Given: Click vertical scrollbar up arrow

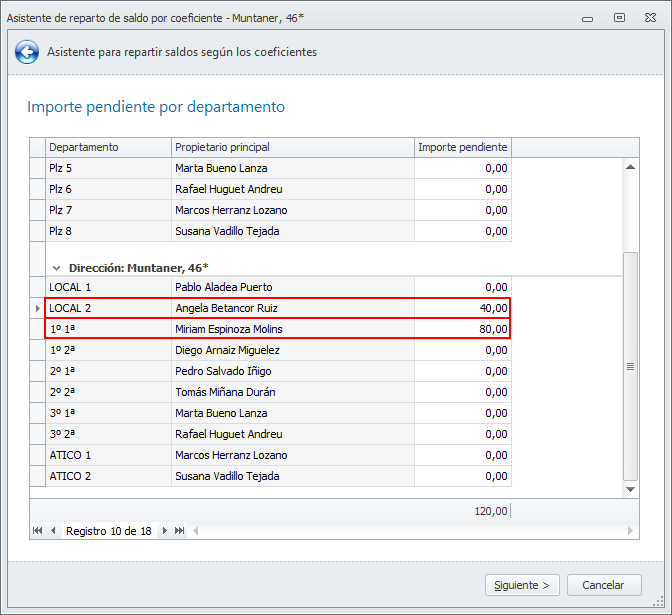Looking at the screenshot, I should coord(630,167).
